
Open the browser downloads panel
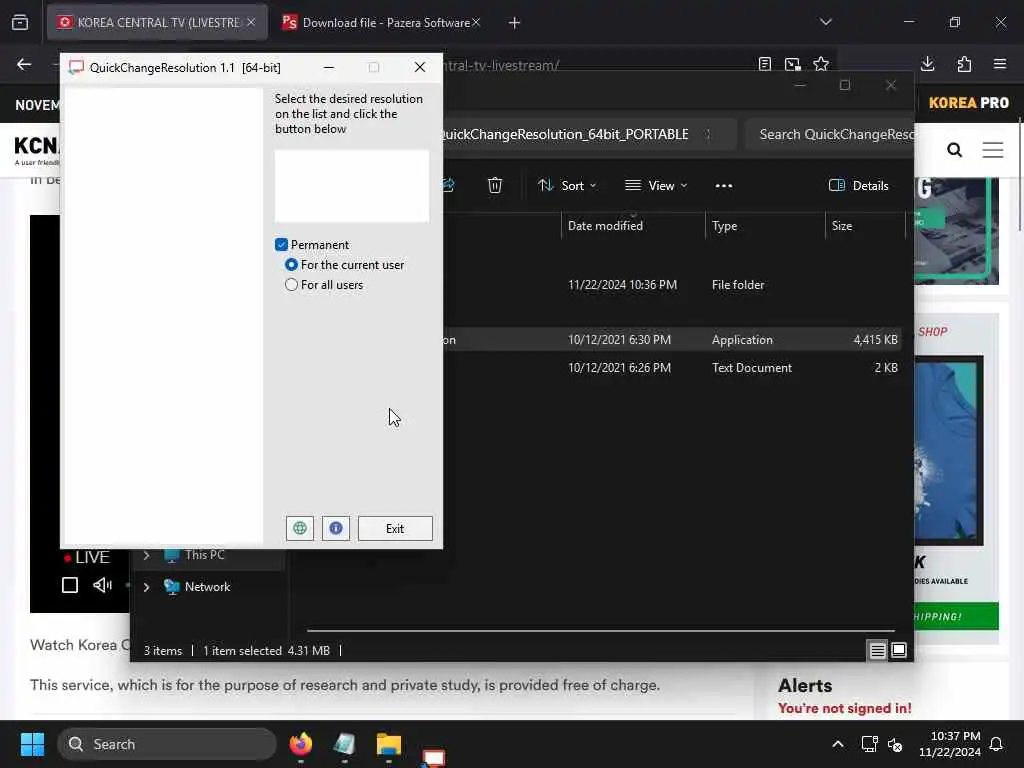pyautogui.click(x=927, y=64)
